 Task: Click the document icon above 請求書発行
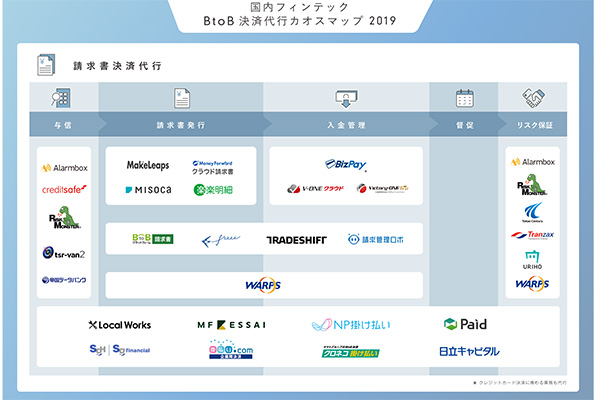pos(181,98)
